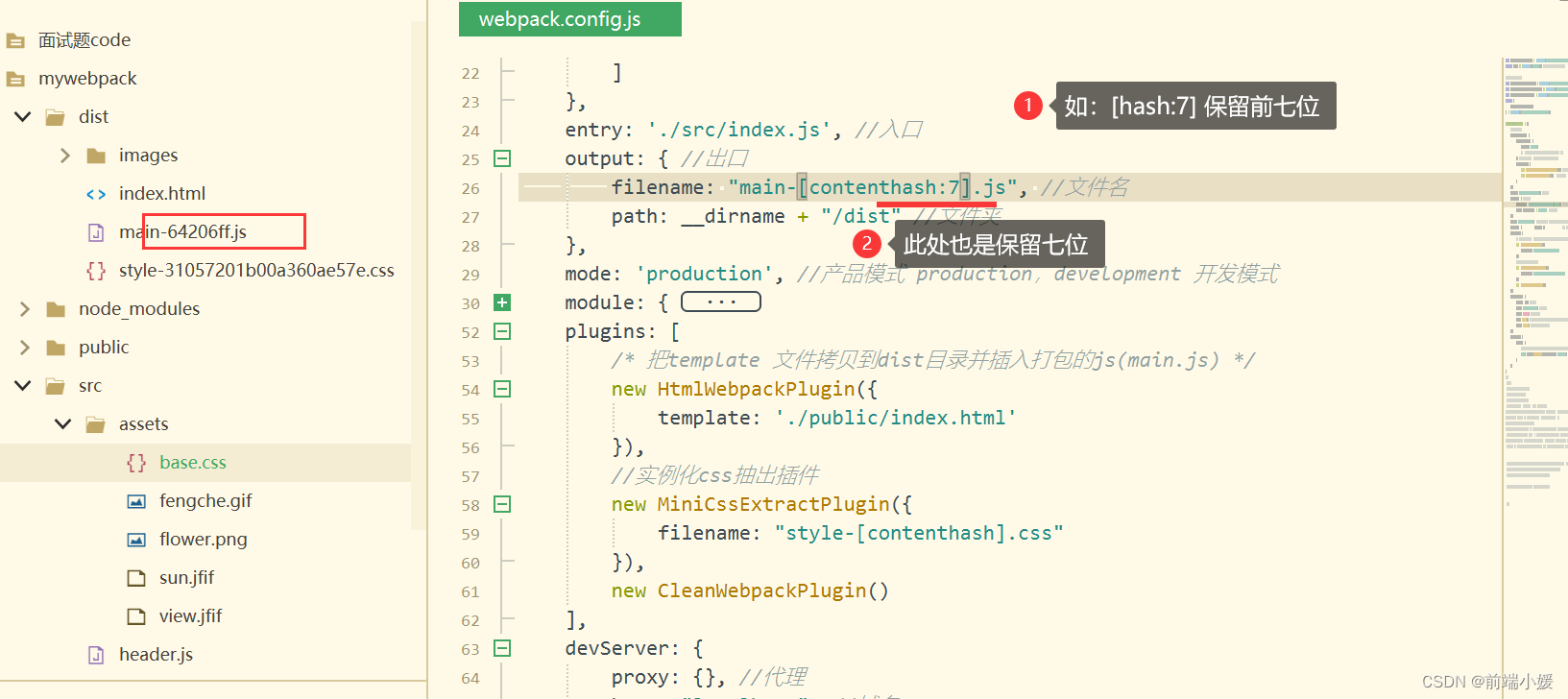This screenshot has width=1568, height=699.
Task: Fold the plugins block at line 52
Action: pos(502,331)
